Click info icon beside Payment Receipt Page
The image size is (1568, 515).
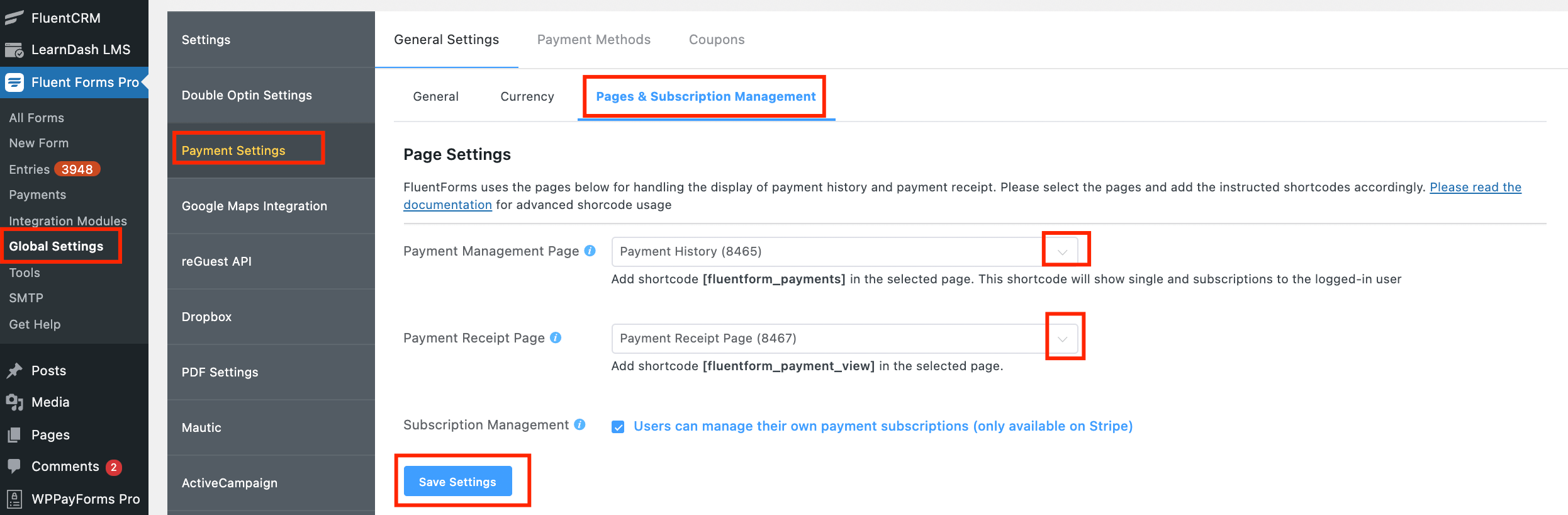click(x=556, y=337)
